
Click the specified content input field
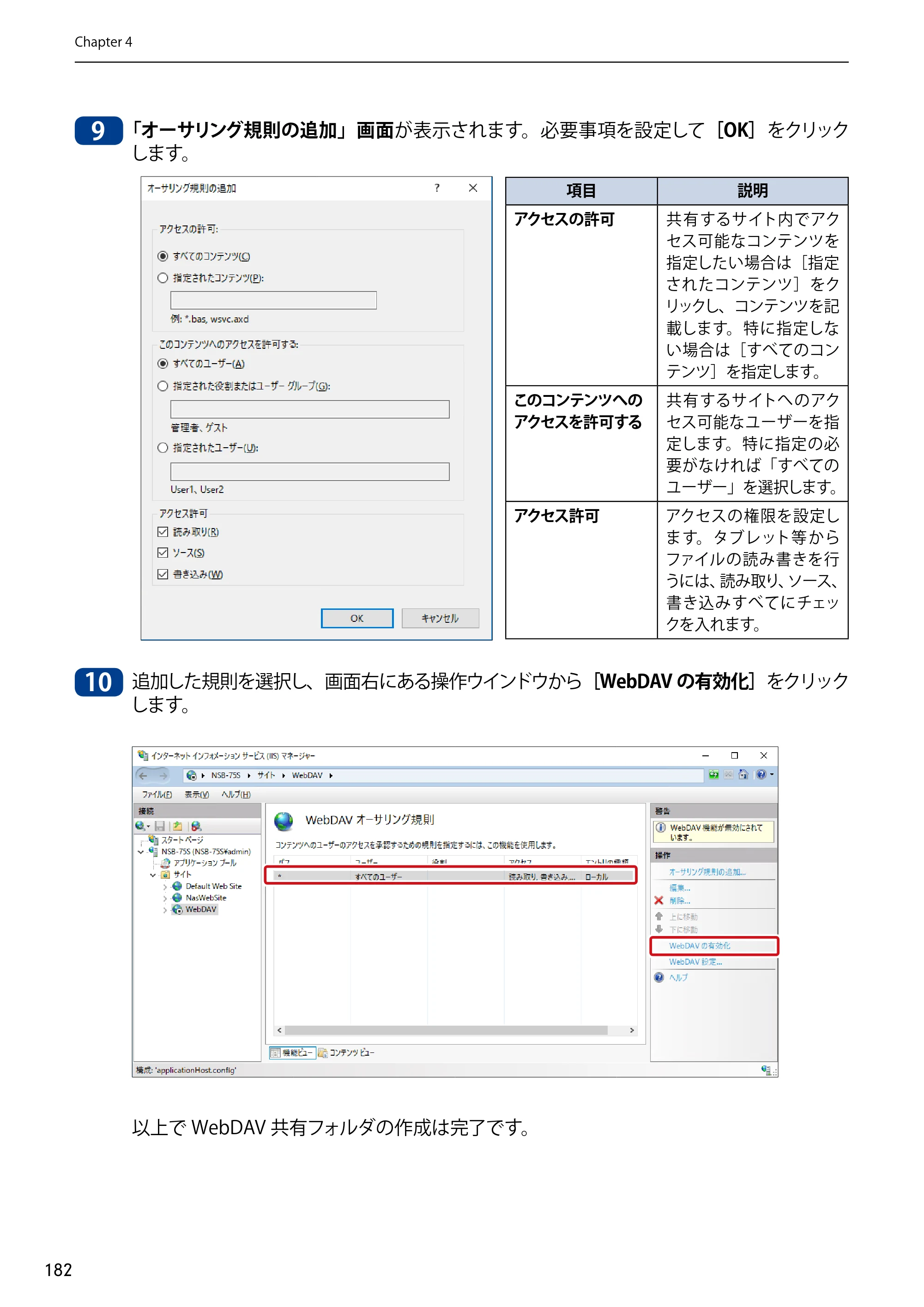(x=274, y=300)
